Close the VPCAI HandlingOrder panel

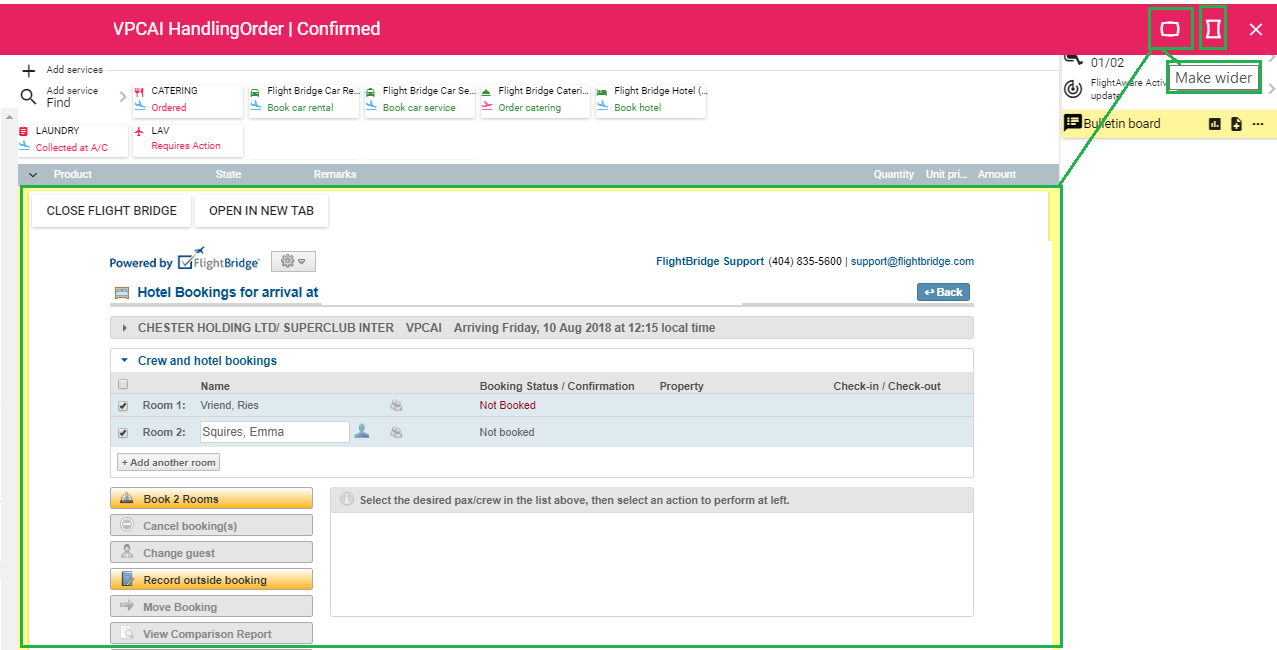pos(1256,29)
